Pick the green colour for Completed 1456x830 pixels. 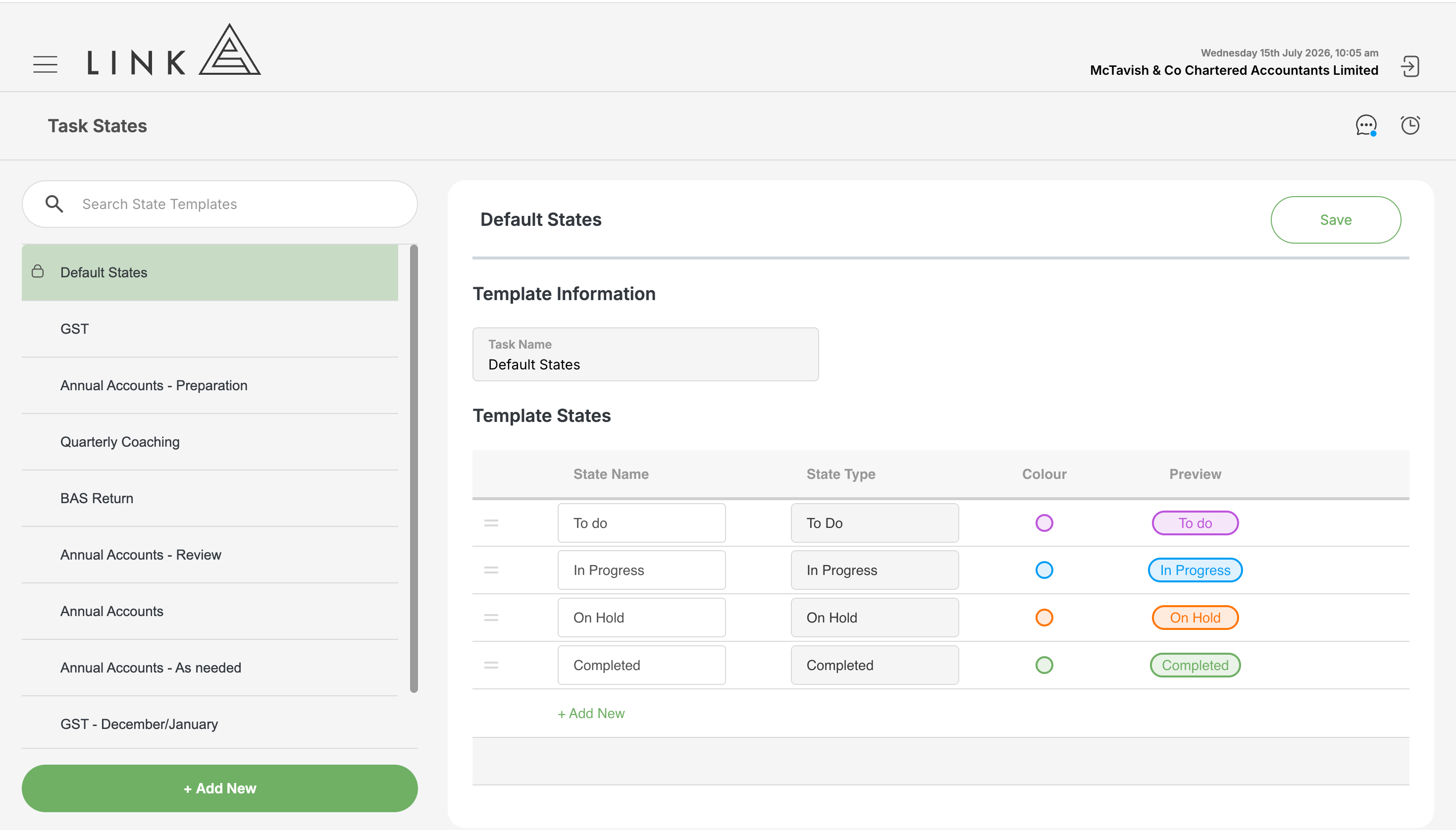coord(1044,665)
